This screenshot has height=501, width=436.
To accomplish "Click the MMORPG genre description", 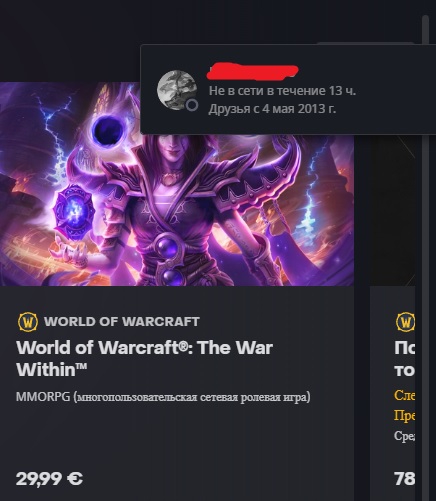I will click(x=163, y=397).
